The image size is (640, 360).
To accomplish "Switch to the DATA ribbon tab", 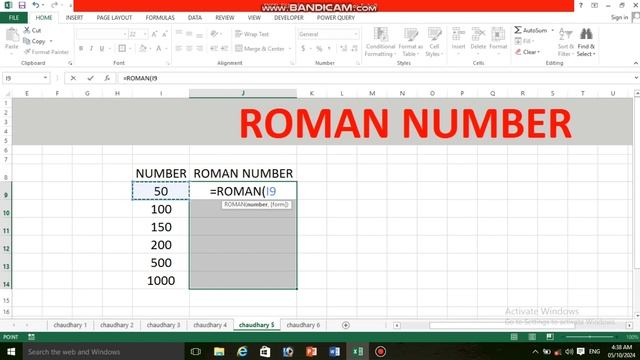I will (195, 18).
